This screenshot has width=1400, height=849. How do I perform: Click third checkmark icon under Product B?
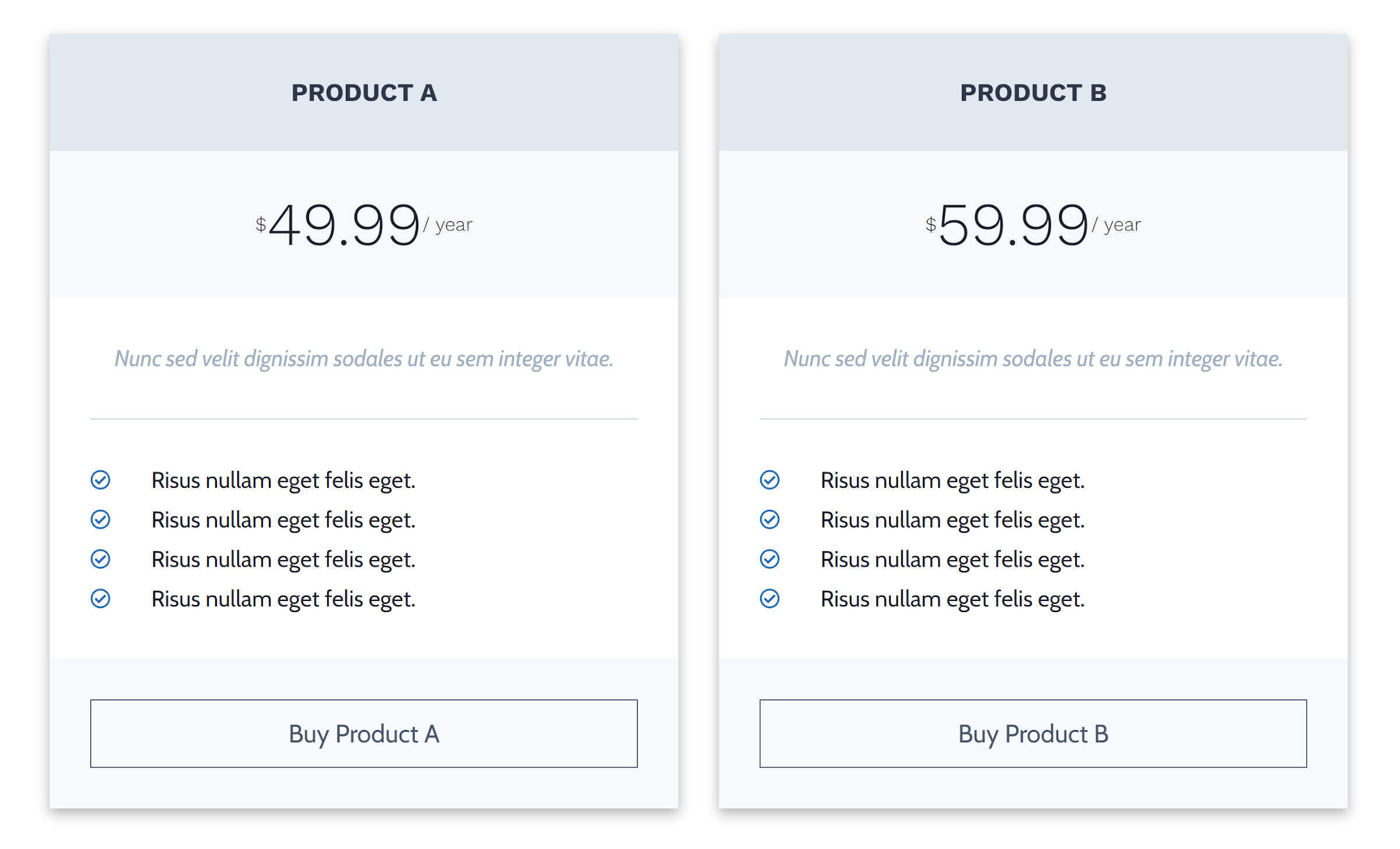click(769, 559)
